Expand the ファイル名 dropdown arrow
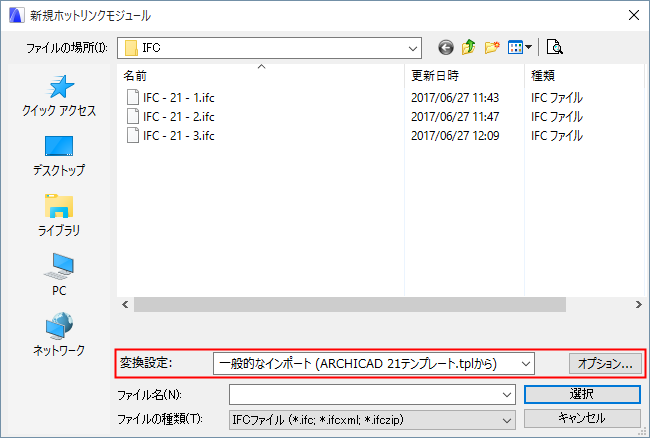The width and height of the screenshot is (650, 438). [507, 394]
